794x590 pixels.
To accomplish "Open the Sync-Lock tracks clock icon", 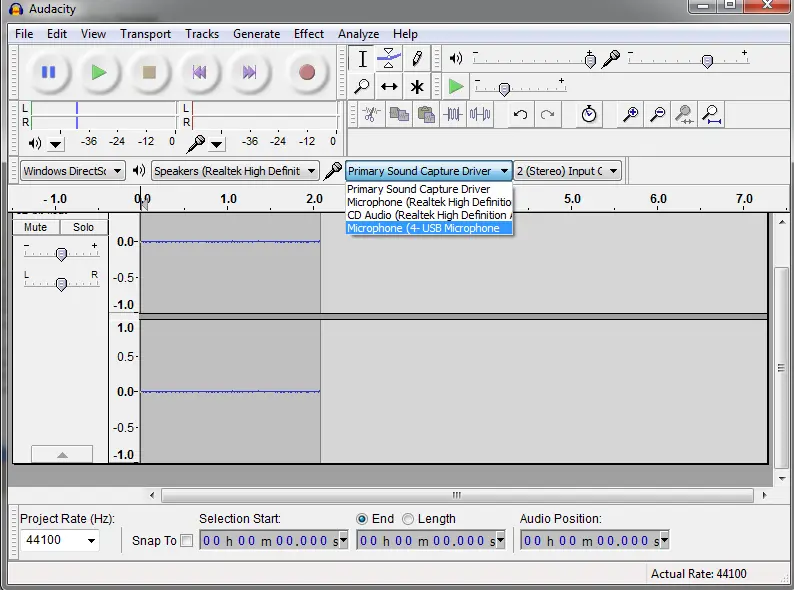I will pos(589,114).
